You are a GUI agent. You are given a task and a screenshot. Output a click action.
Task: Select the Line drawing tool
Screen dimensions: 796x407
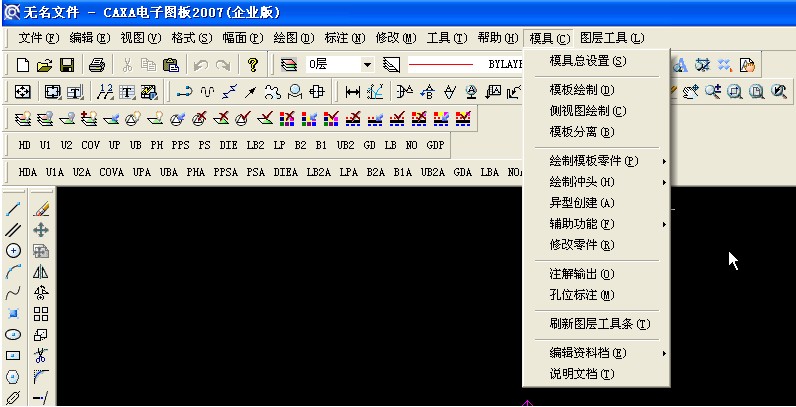point(13,209)
